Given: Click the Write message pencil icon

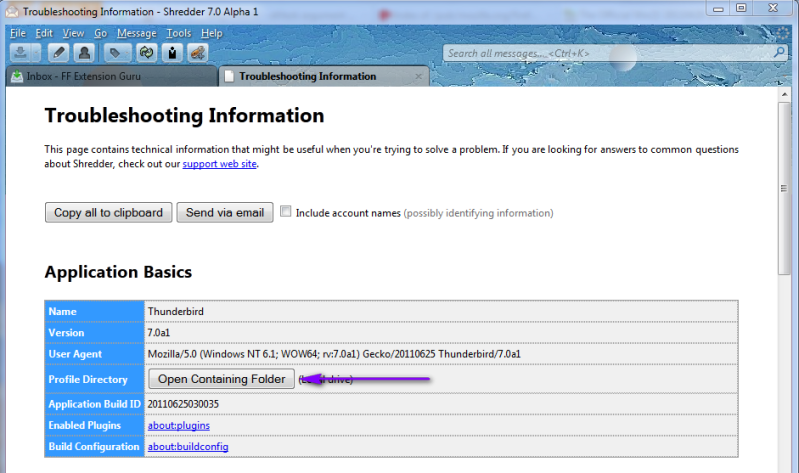Looking at the screenshot, I should point(58,52).
